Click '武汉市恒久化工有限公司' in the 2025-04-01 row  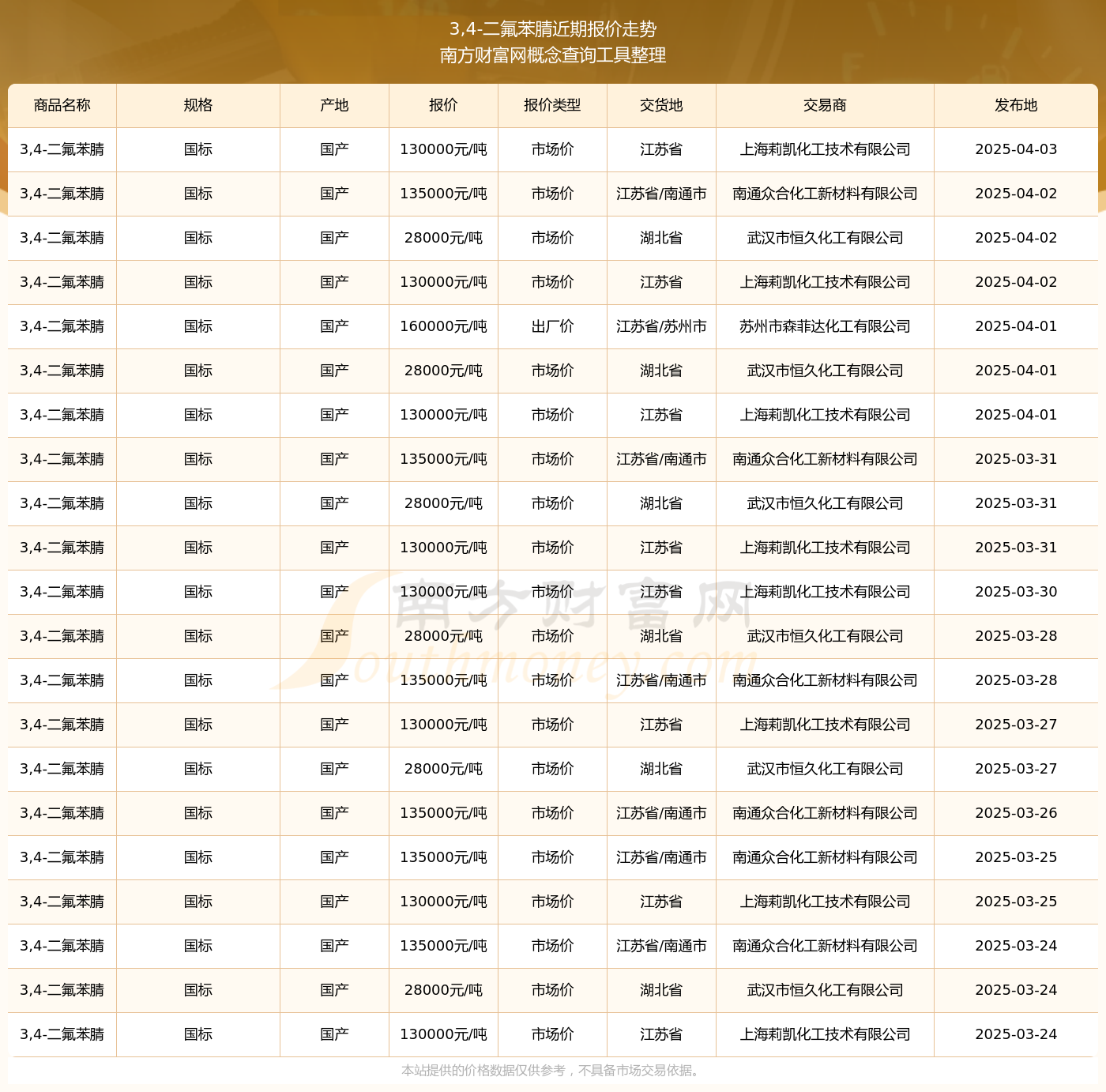tap(825, 371)
